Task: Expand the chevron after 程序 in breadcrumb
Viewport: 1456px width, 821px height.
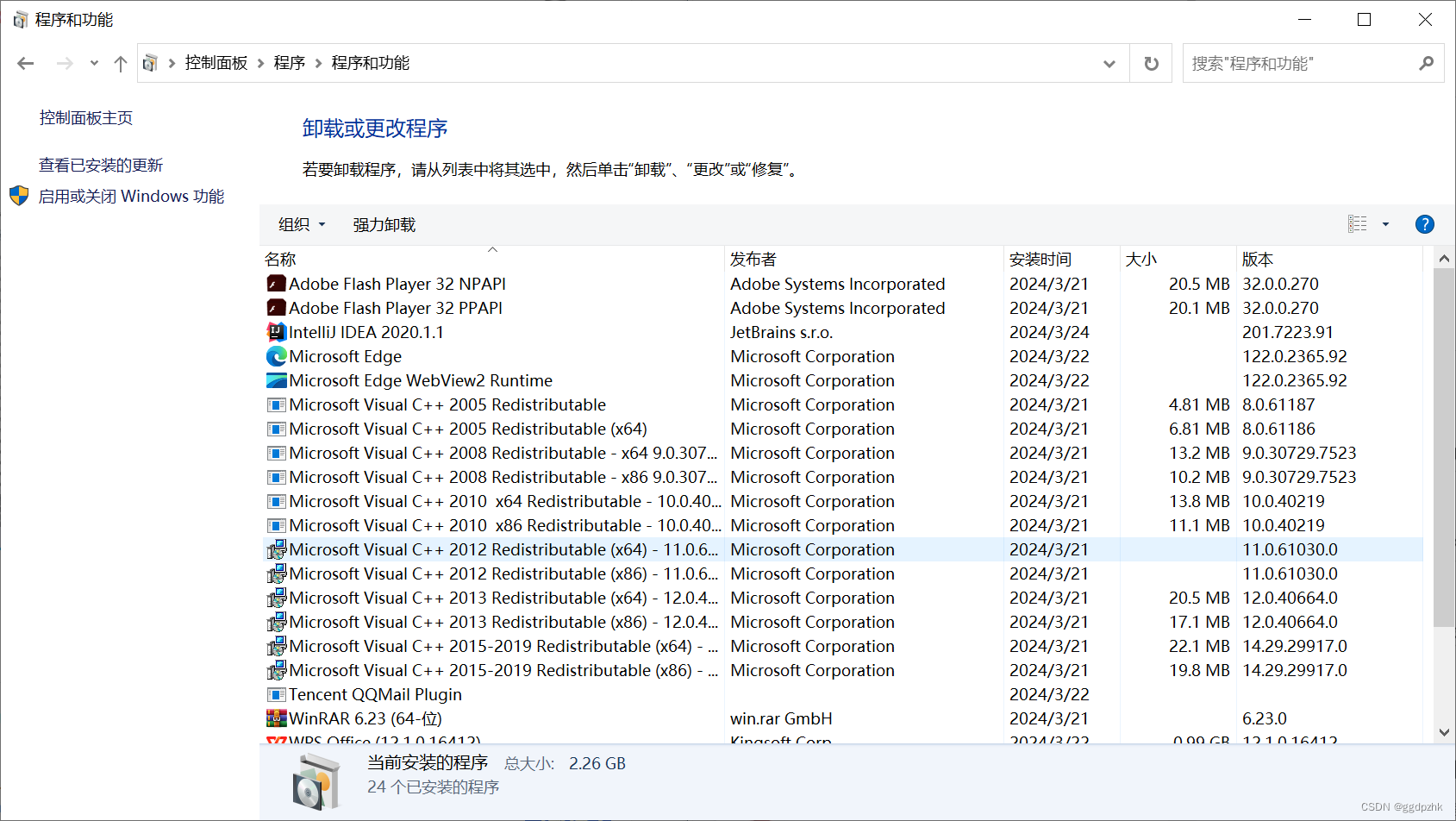Action: (x=318, y=63)
